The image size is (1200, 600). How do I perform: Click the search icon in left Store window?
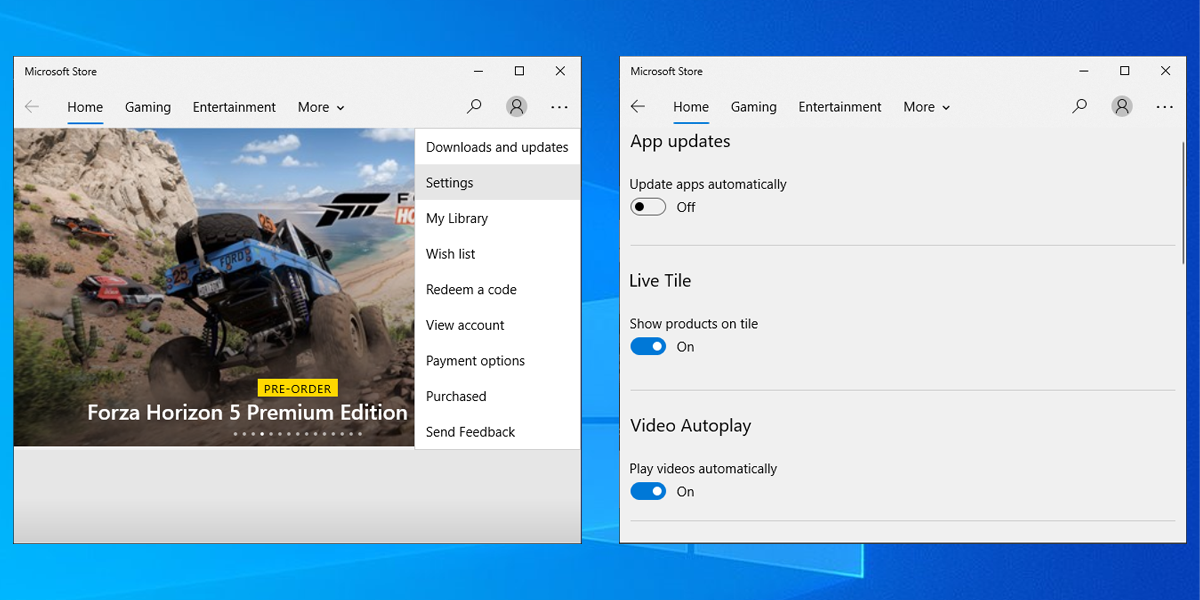coord(474,107)
